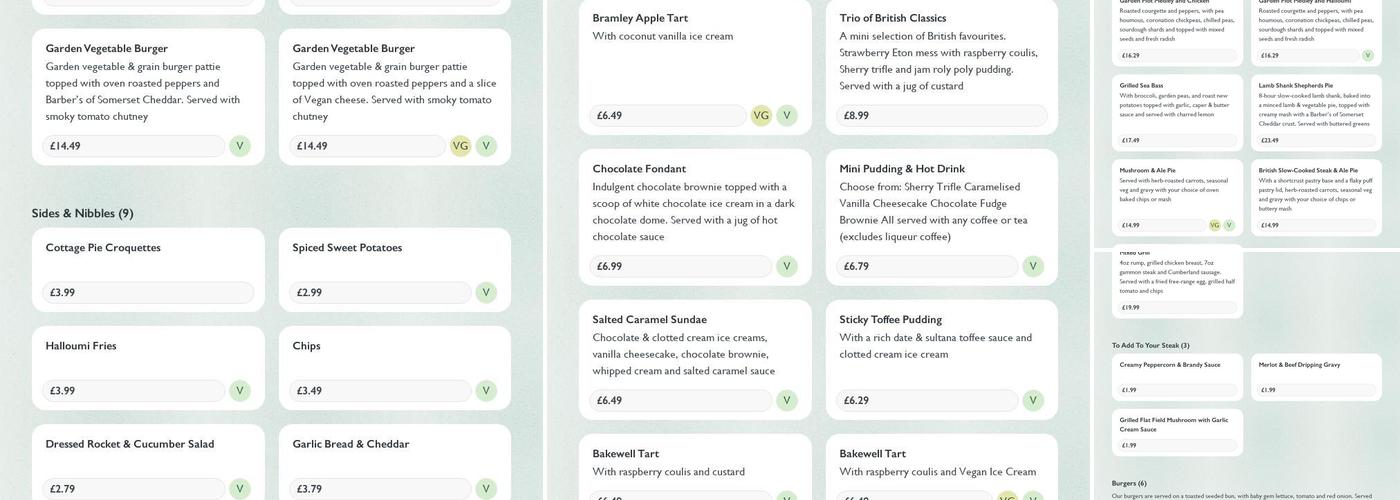
Task: Click the V badge on Halloumi Fries
Action: pos(240,391)
